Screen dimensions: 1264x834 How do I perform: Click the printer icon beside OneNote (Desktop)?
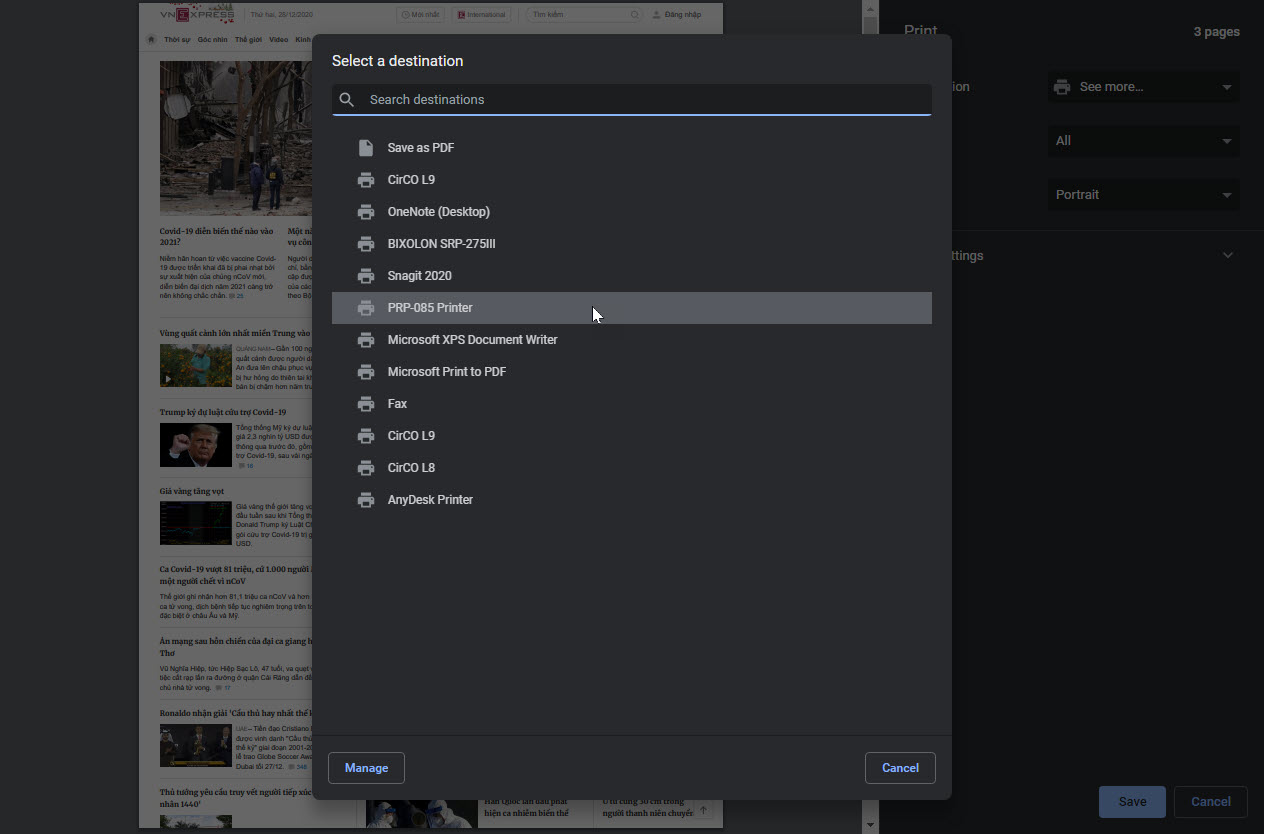[366, 212]
